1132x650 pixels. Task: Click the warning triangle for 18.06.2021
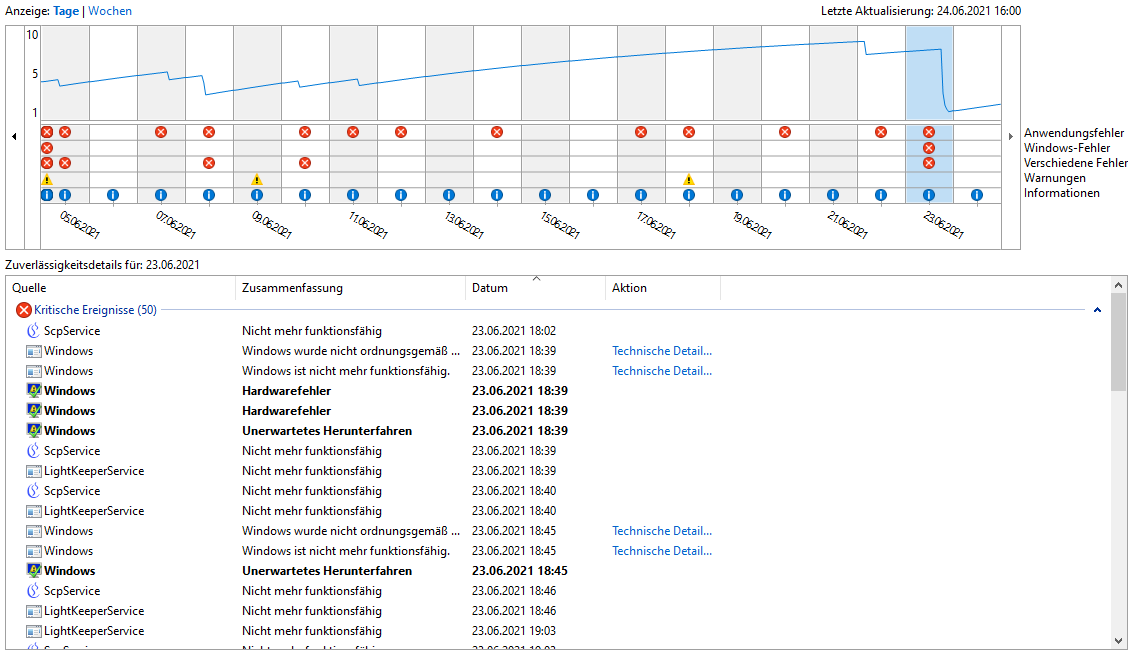pos(689,179)
